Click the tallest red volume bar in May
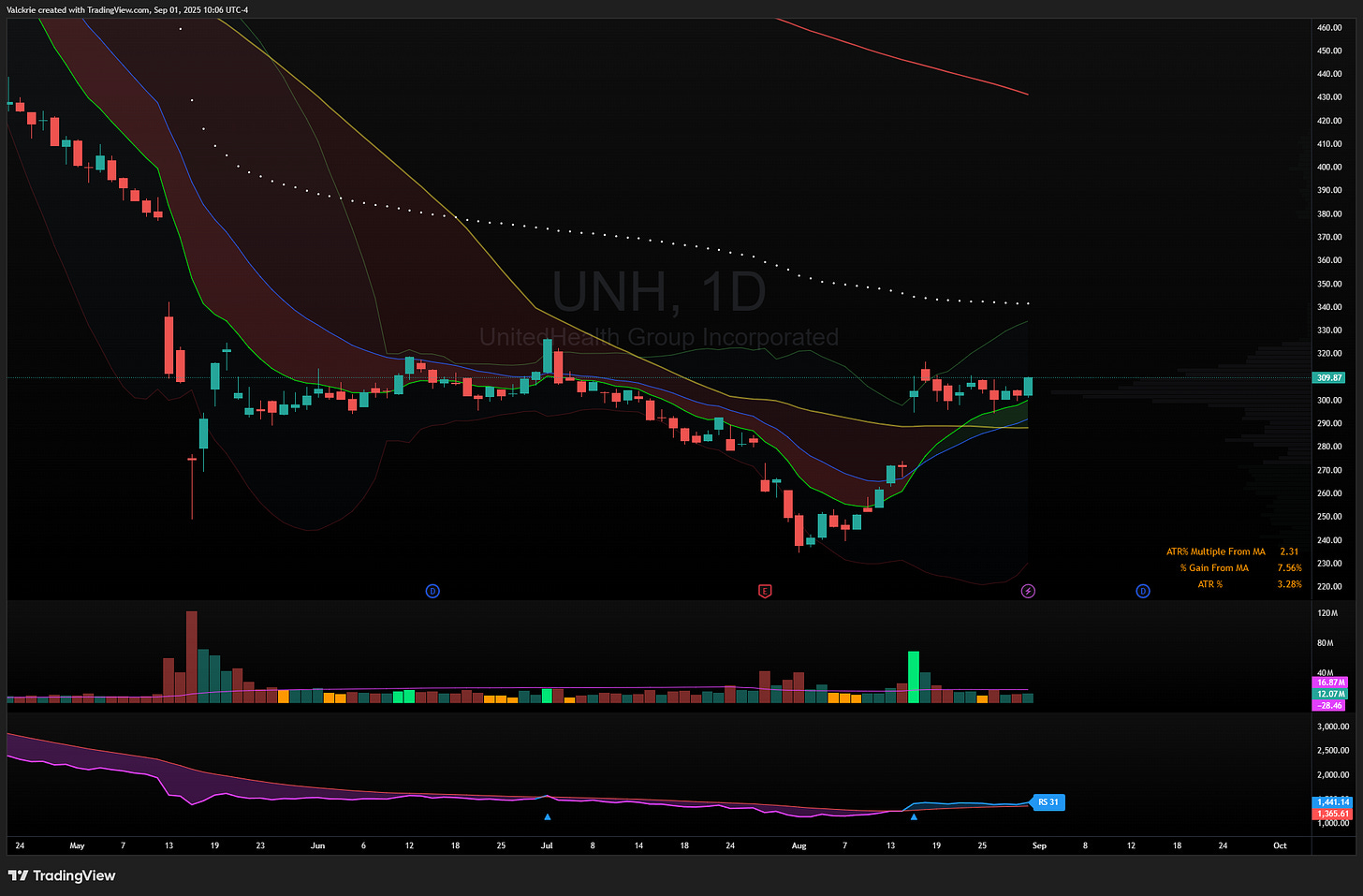The image size is (1363, 896). 192,657
